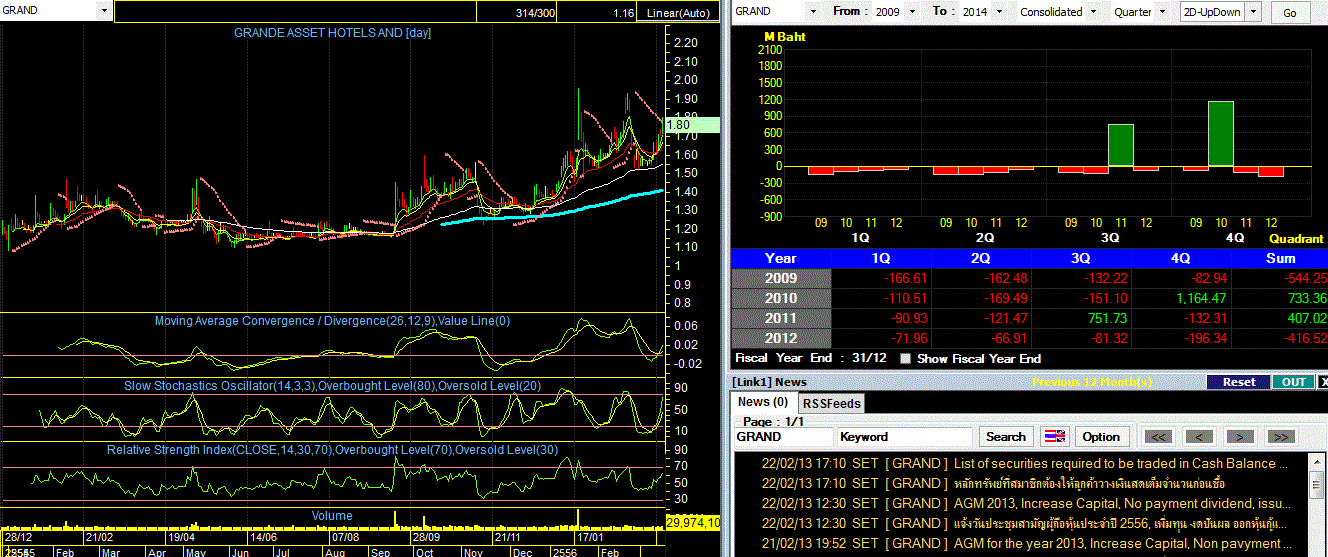The width and height of the screenshot is (1328, 557).
Task: Click the Sum column header
Action: [1280, 258]
